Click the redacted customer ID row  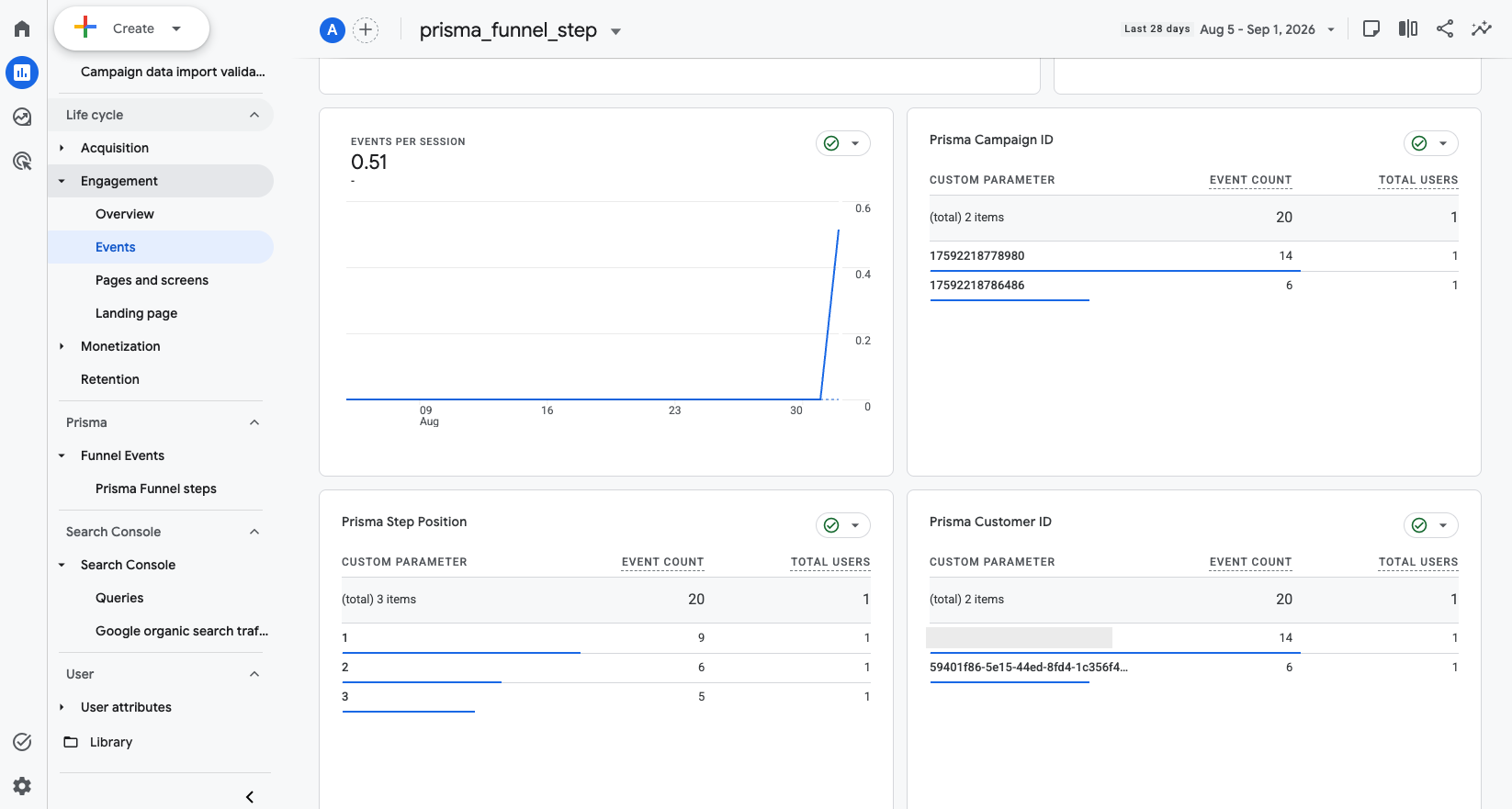pyautogui.click(x=1193, y=638)
